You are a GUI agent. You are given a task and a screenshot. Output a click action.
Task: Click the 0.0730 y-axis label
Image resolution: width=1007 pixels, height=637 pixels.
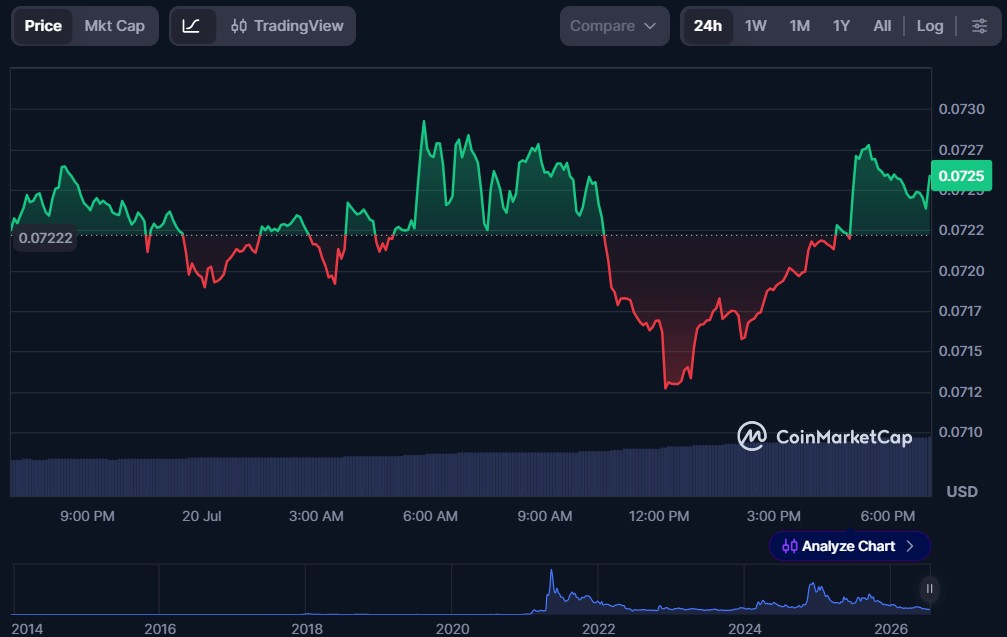[961, 109]
